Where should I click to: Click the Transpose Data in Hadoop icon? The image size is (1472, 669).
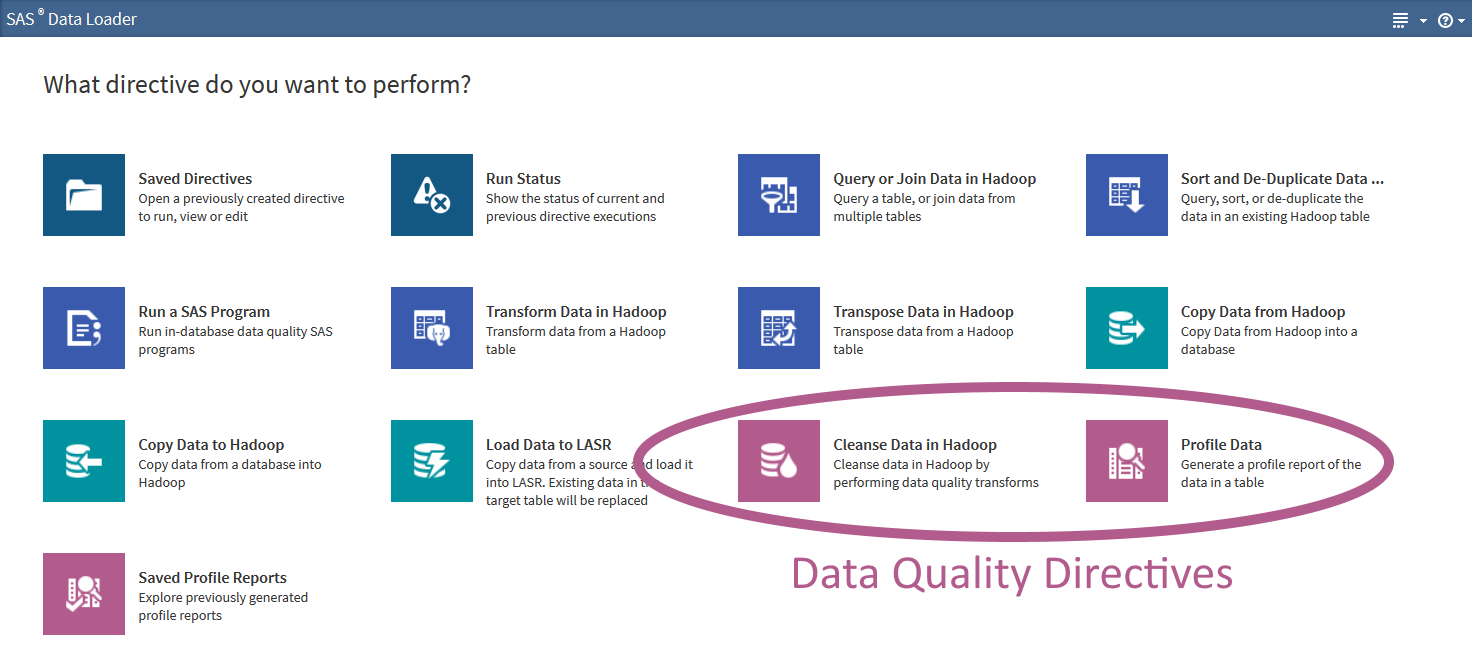778,328
